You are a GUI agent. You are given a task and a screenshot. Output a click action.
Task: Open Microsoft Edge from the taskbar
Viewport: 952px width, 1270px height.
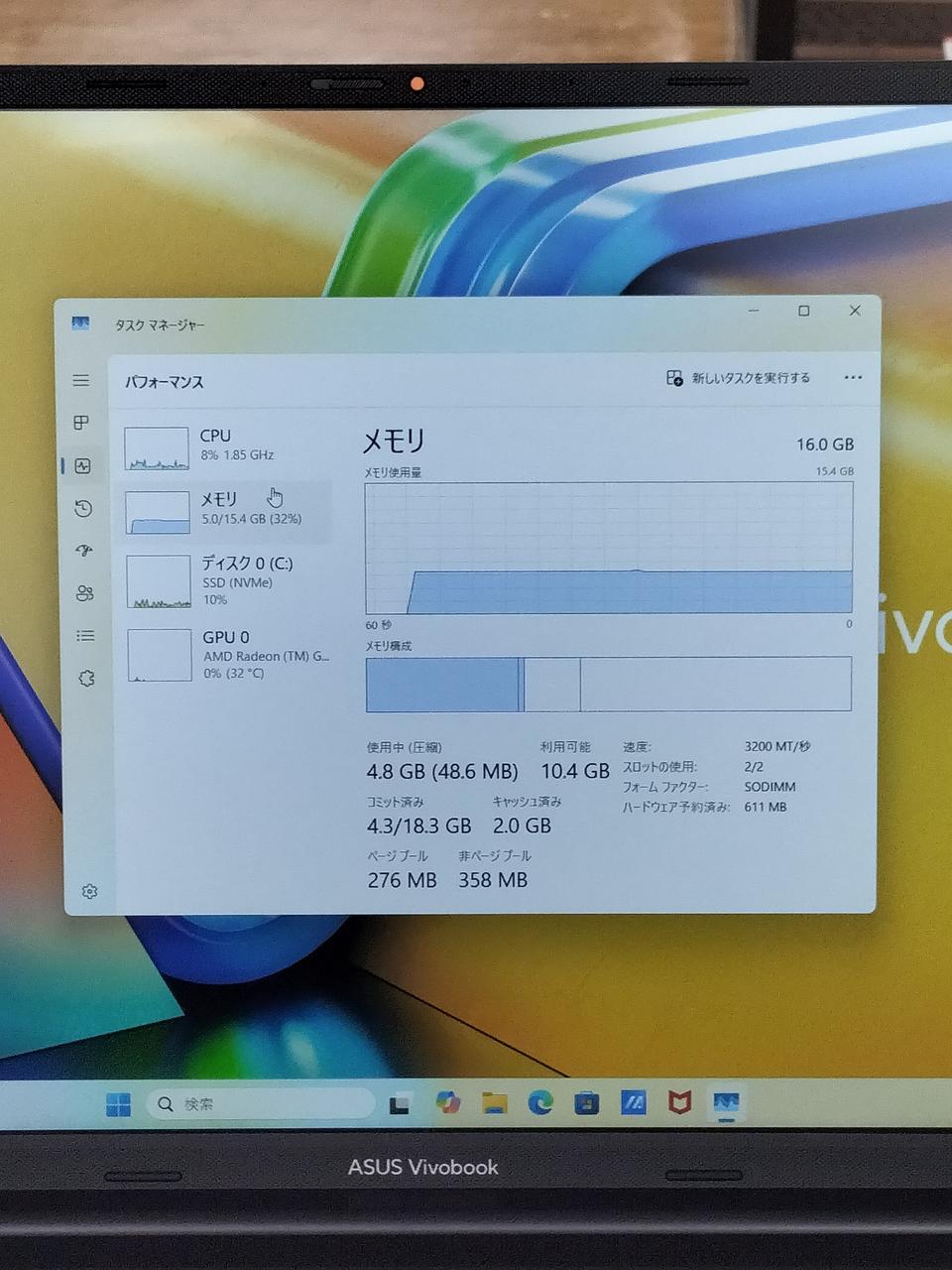[x=540, y=1102]
